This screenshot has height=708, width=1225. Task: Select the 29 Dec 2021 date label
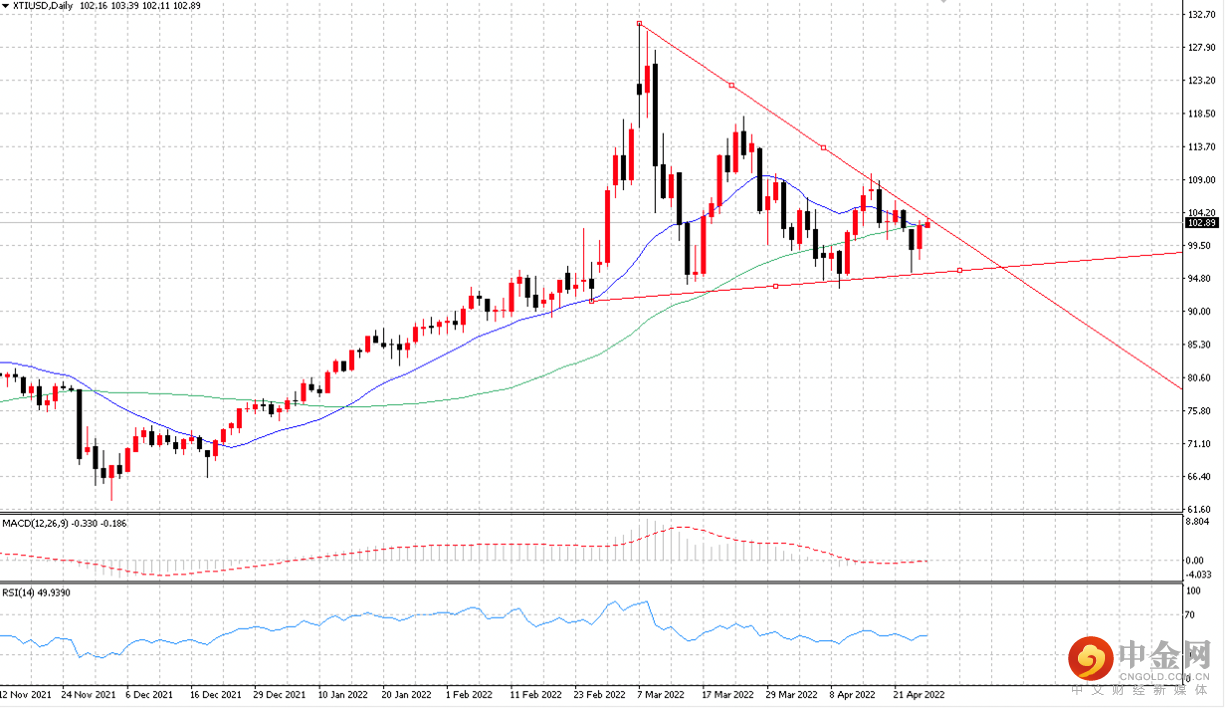[x=280, y=693]
